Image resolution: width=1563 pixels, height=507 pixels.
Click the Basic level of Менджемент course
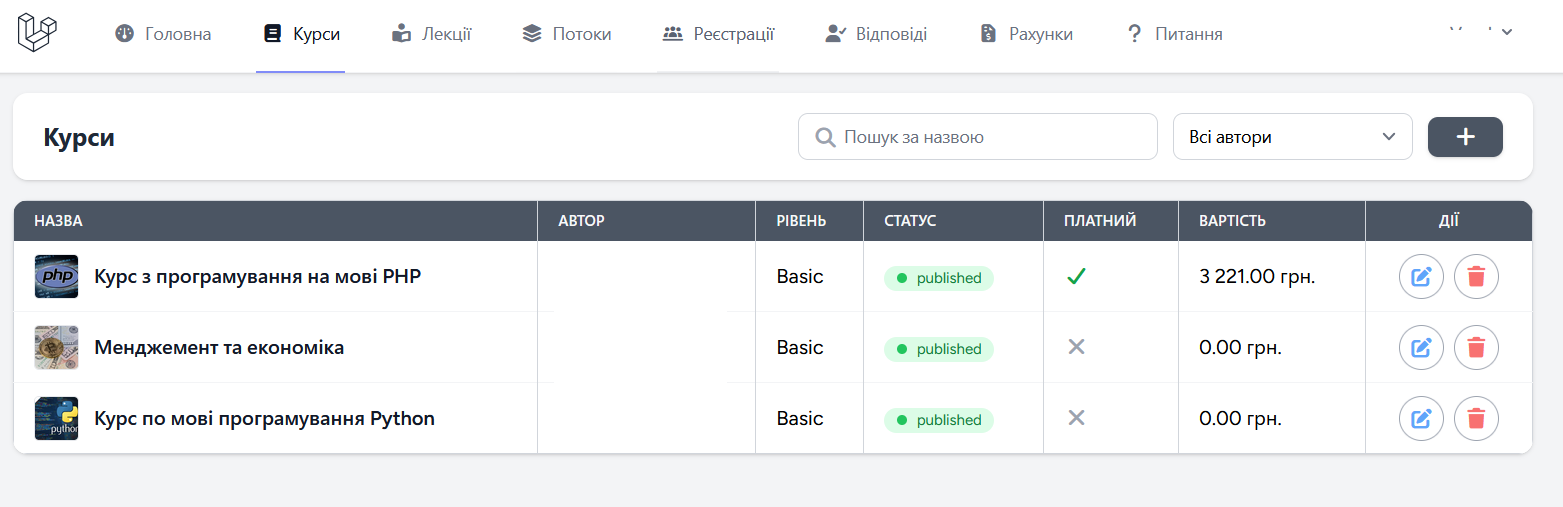[x=800, y=348]
